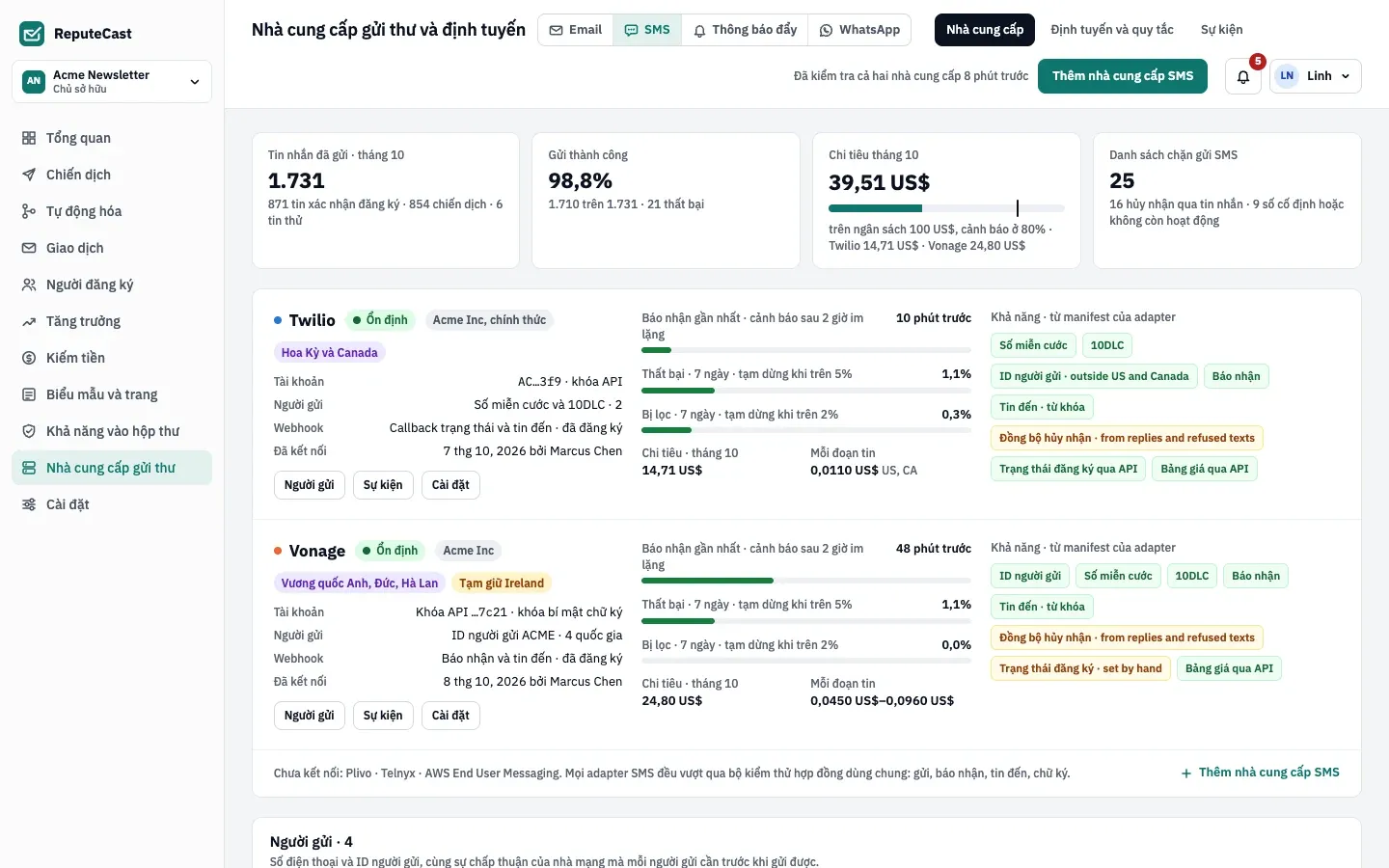
Task: Open Cài đặt in the sidebar
Action: [112, 504]
